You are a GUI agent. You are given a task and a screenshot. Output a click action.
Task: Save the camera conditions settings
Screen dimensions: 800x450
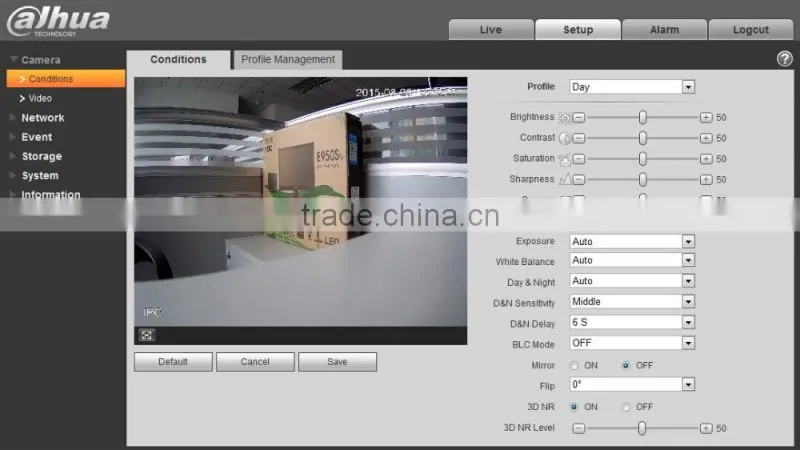[x=337, y=362]
